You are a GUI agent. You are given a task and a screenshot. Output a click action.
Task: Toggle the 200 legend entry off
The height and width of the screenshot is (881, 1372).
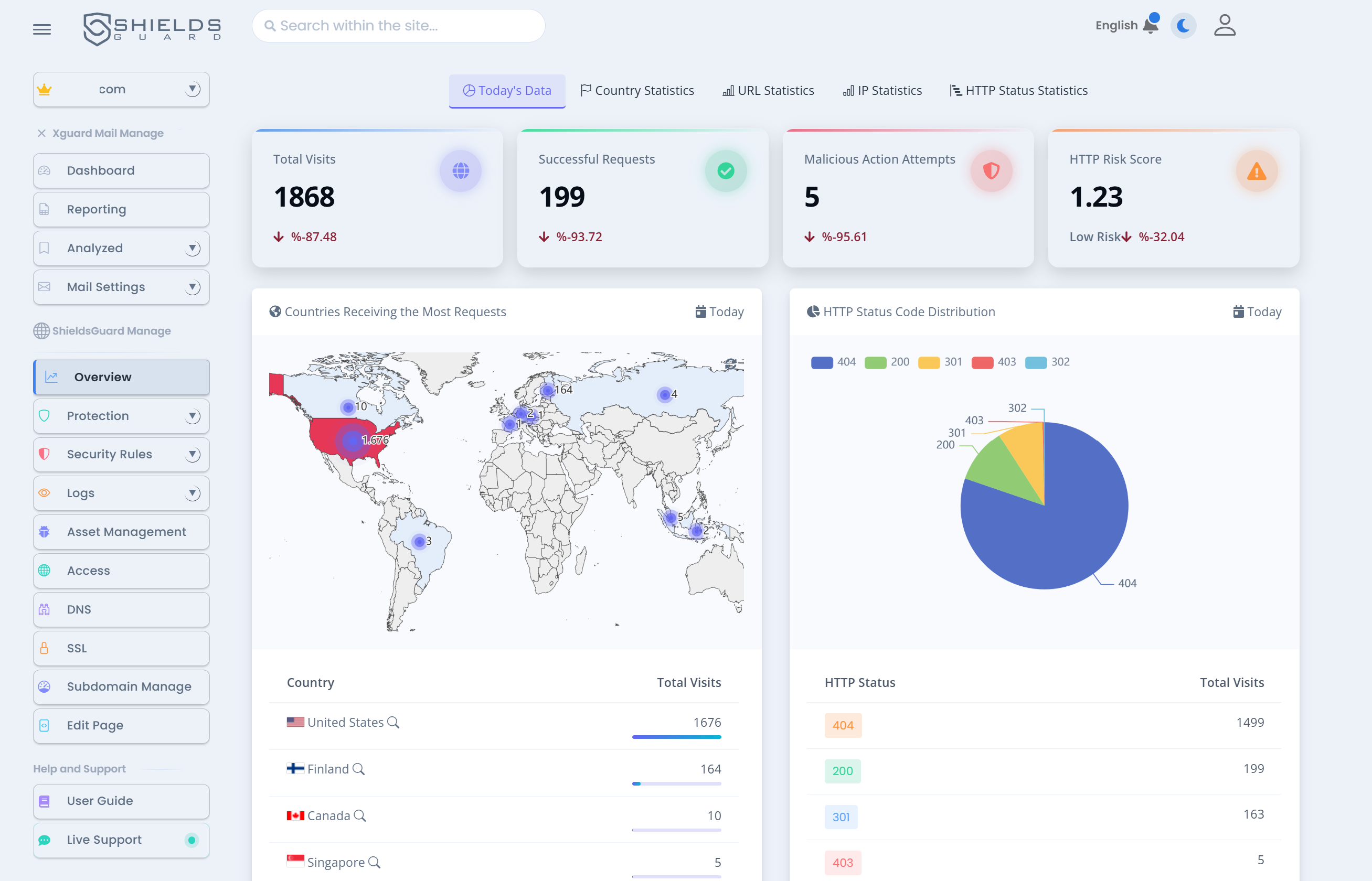[x=887, y=362]
